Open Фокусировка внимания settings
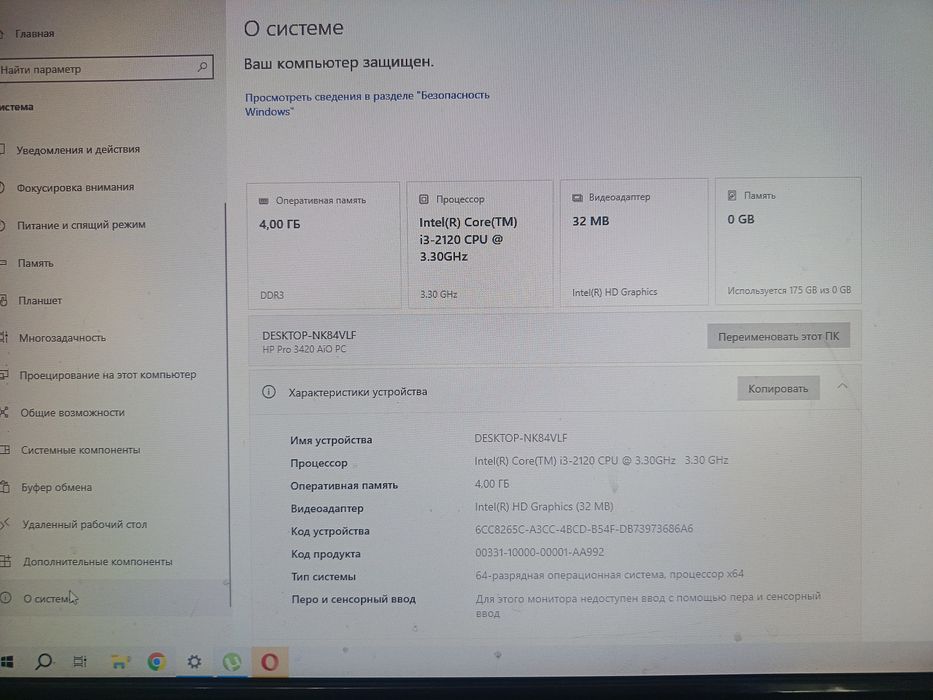The height and width of the screenshot is (700, 933). 75,188
